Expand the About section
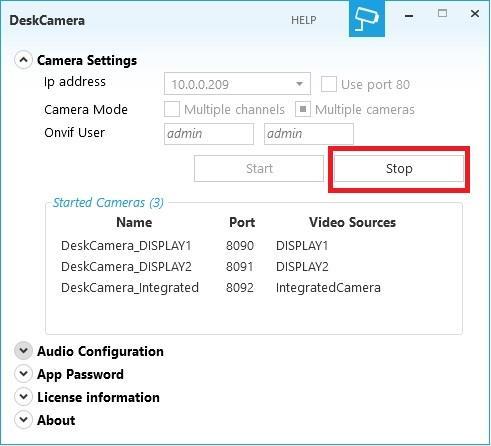The width and height of the screenshot is (491, 446). click(x=23, y=420)
